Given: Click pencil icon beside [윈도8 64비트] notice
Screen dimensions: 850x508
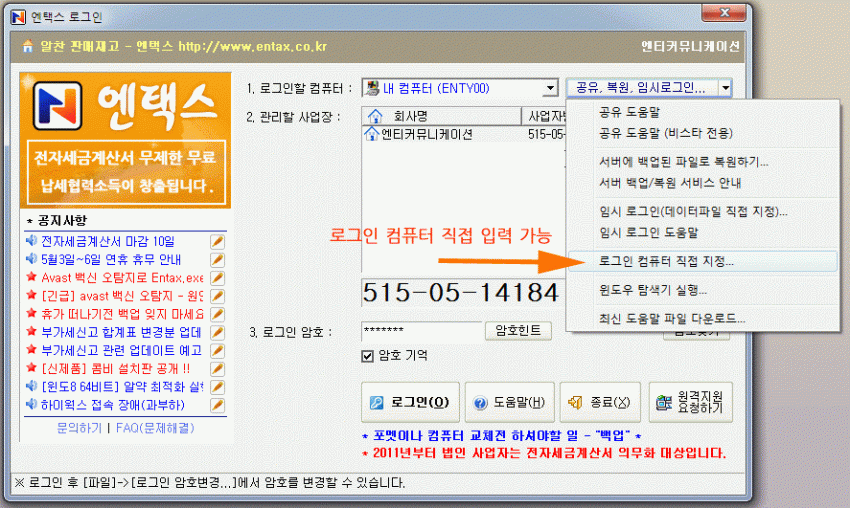Looking at the screenshot, I should coord(217,387).
